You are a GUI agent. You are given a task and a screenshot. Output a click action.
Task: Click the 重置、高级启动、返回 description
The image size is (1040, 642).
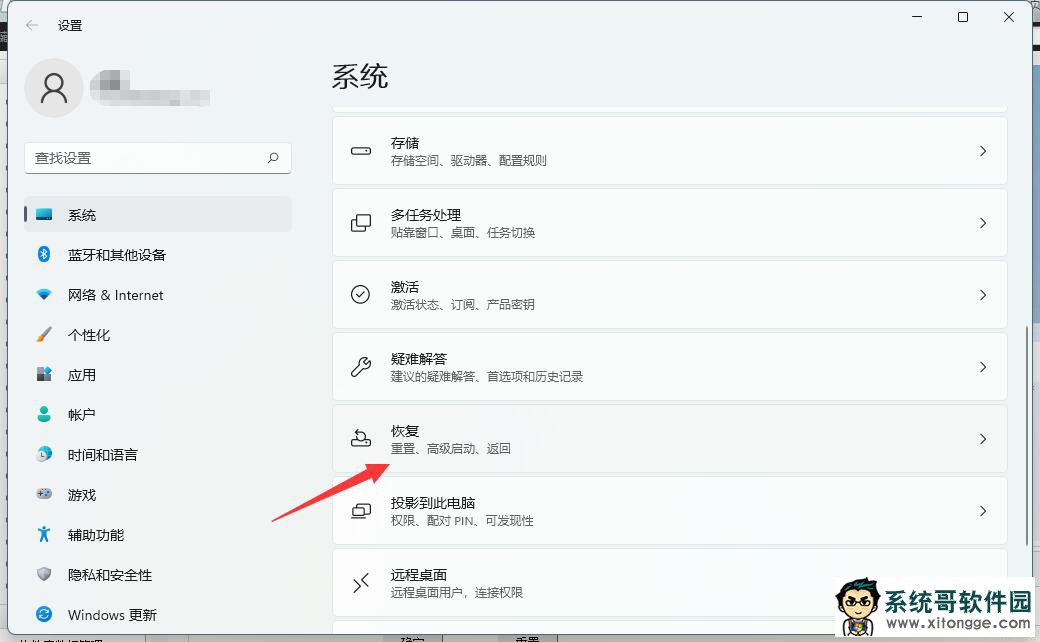pyautogui.click(x=450, y=449)
